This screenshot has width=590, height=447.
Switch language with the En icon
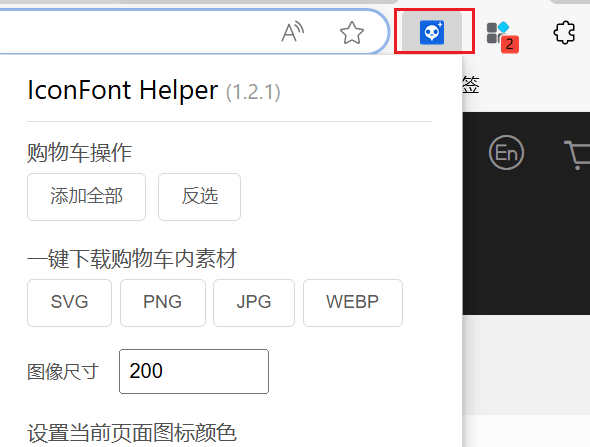click(506, 152)
